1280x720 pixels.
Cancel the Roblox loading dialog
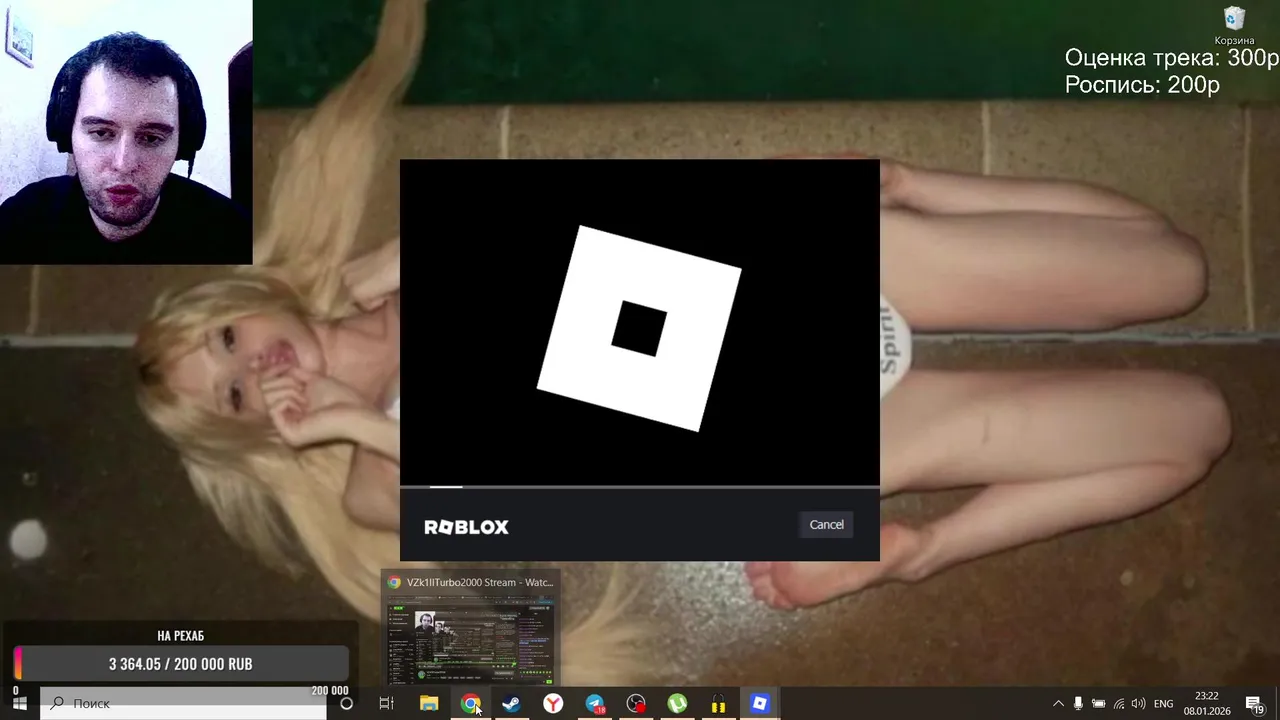[x=826, y=525]
